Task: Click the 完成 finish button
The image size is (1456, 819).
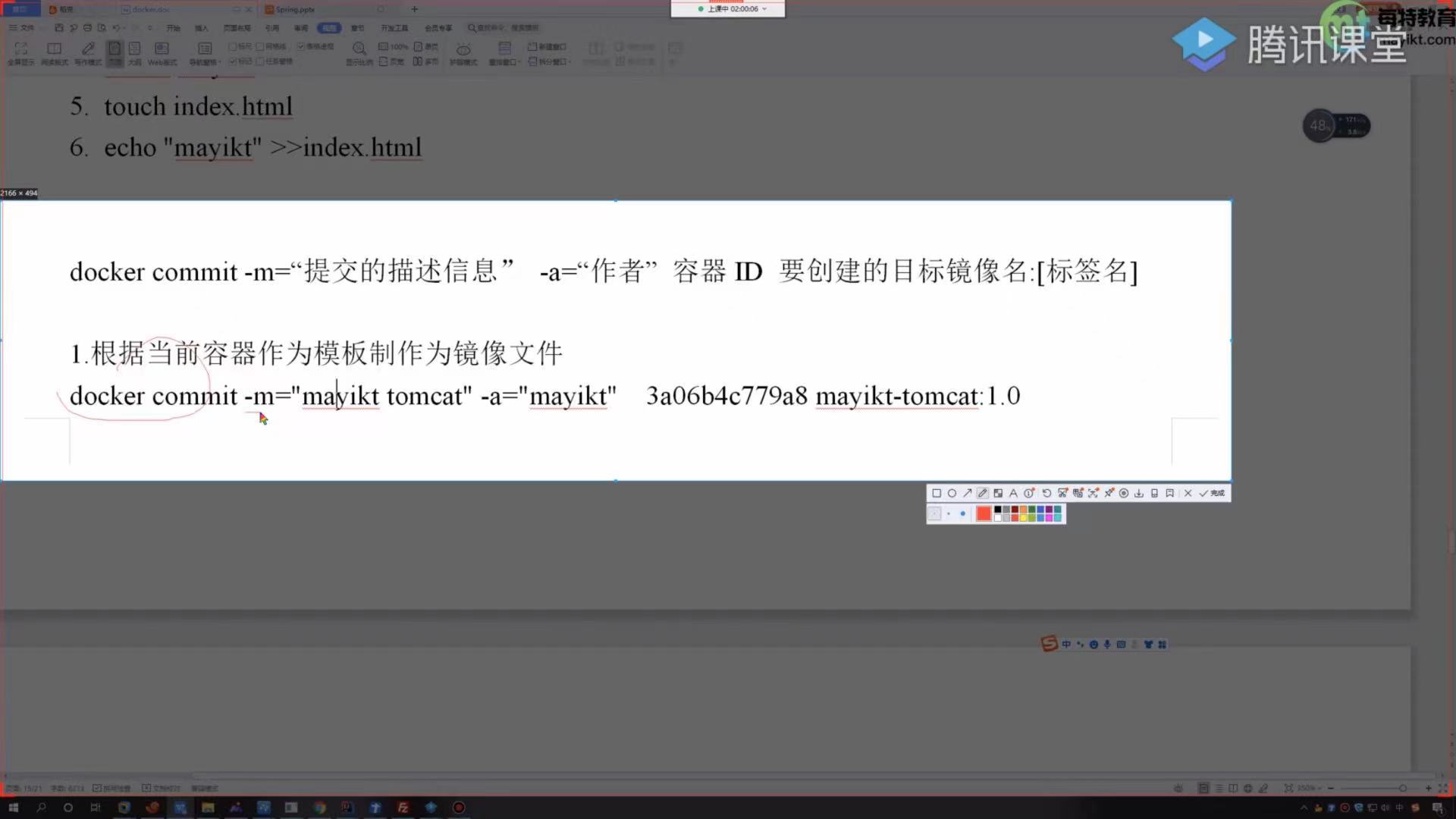Action: click(1212, 493)
